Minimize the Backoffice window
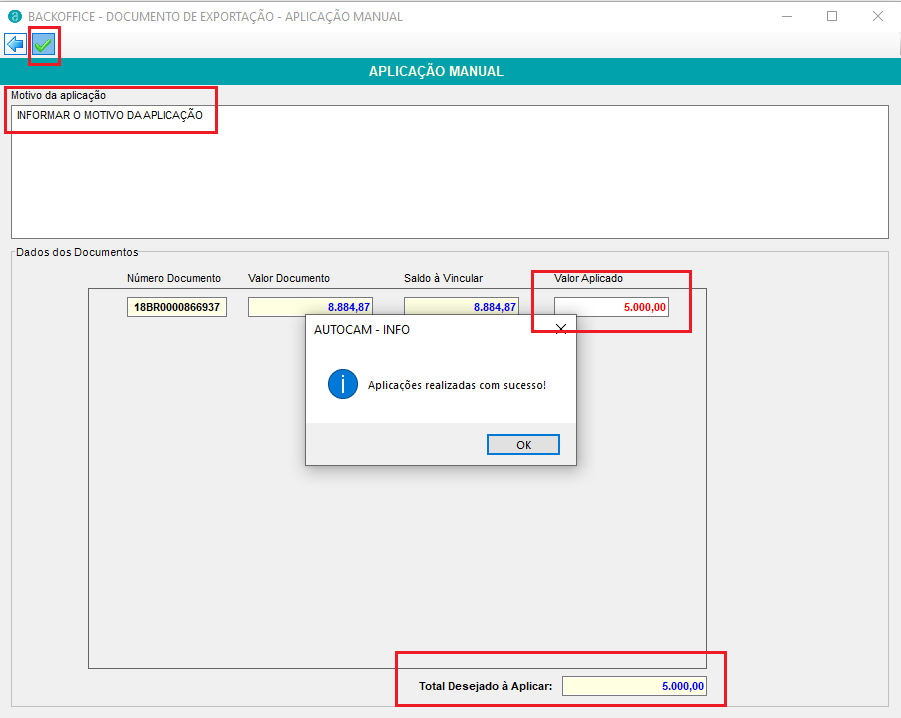 pyautogui.click(x=786, y=16)
